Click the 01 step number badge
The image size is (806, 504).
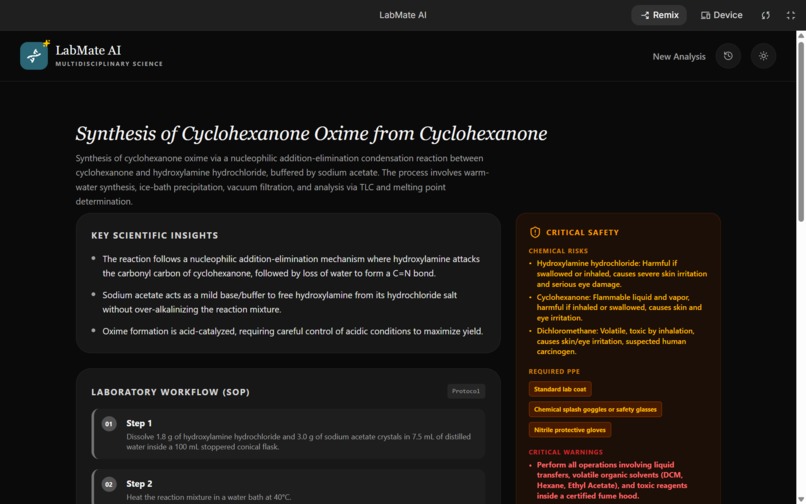point(108,424)
